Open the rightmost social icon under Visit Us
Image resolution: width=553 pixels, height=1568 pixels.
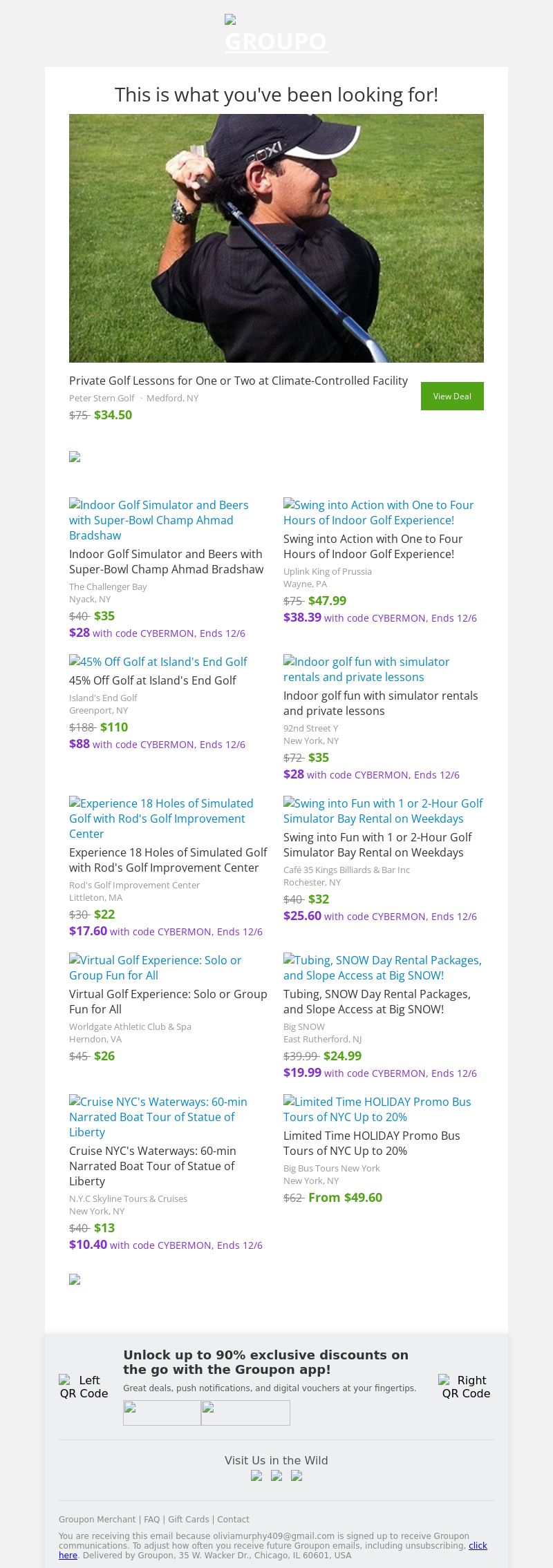click(x=297, y=1475)
